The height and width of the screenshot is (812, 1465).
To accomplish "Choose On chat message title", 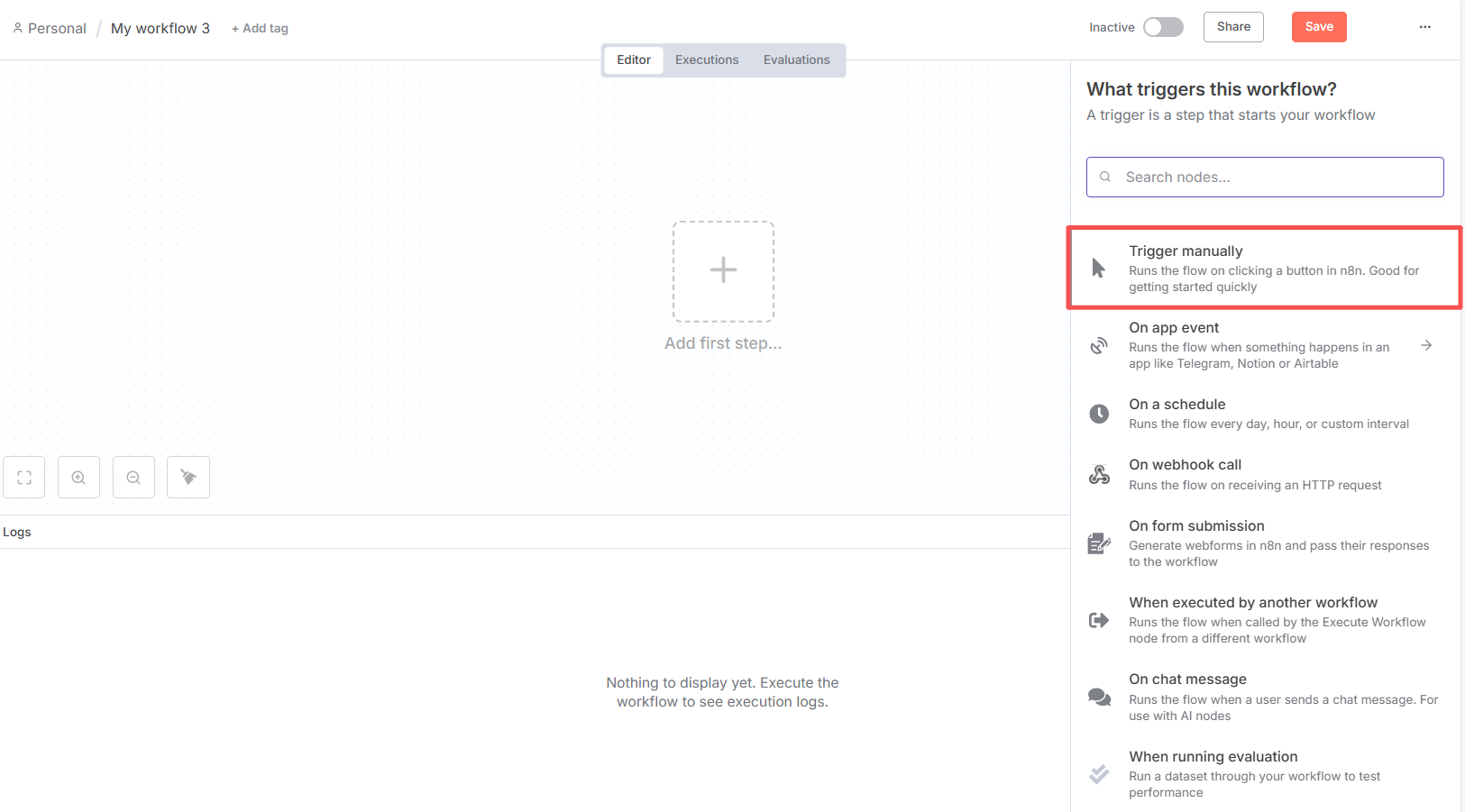I will (1187, 679).
